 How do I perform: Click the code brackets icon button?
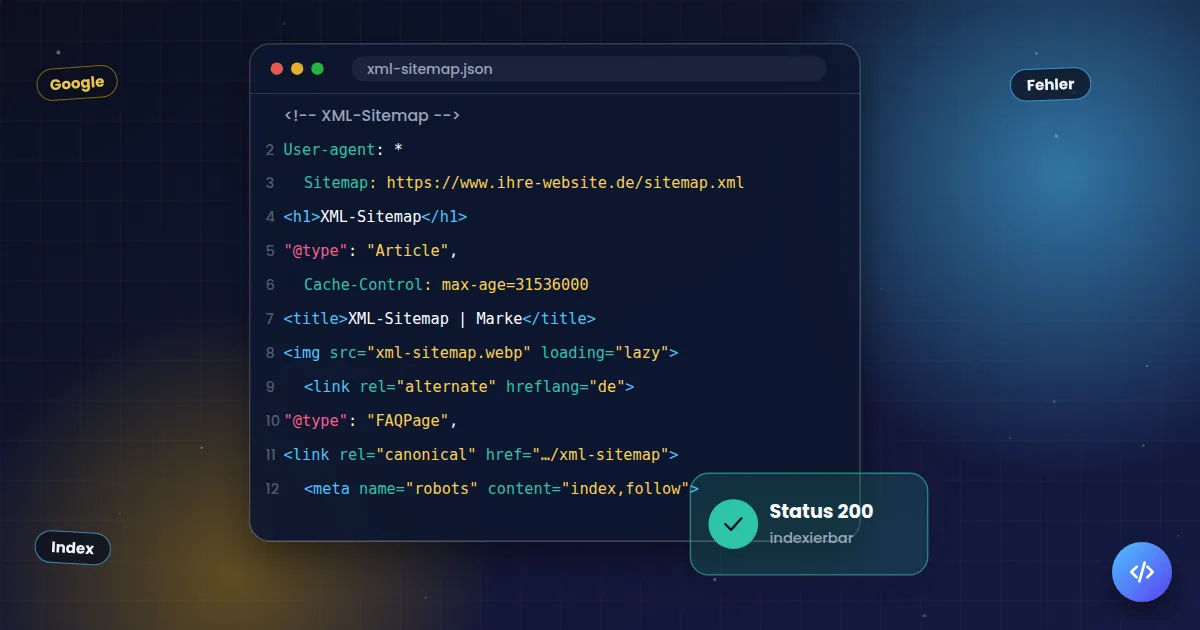pos(1141,572)
